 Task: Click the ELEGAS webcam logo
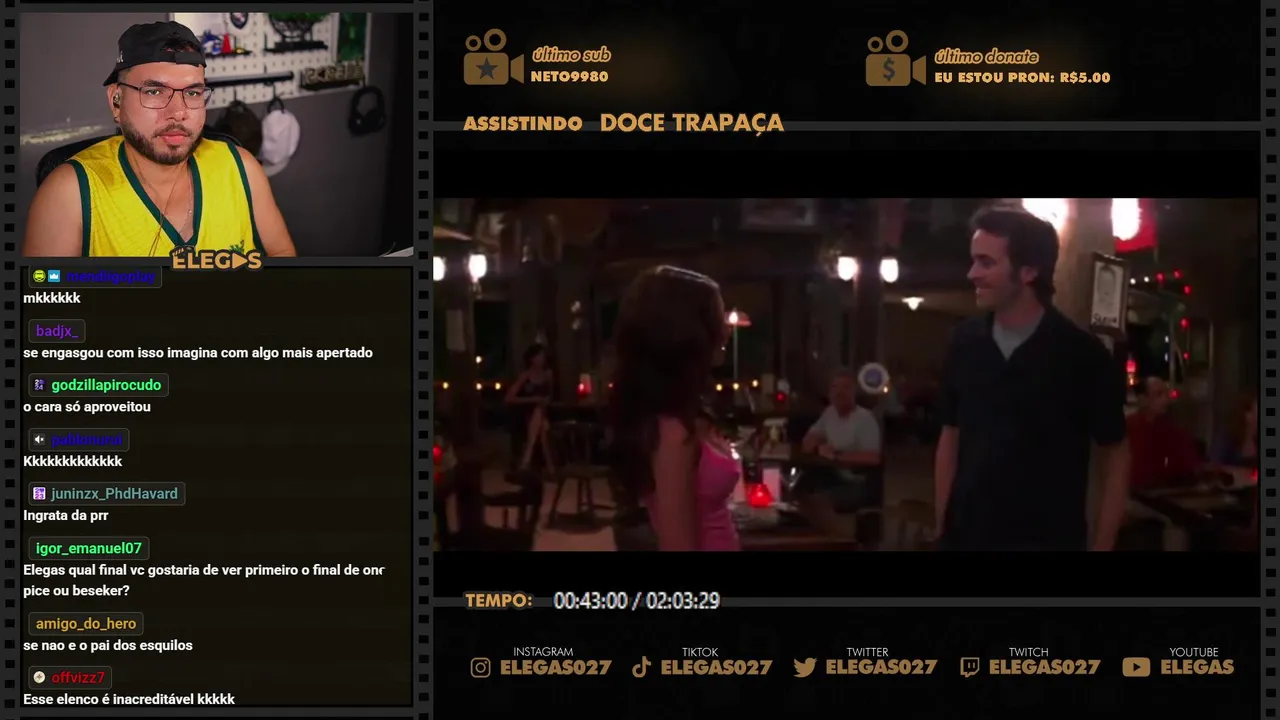[216, 260]
